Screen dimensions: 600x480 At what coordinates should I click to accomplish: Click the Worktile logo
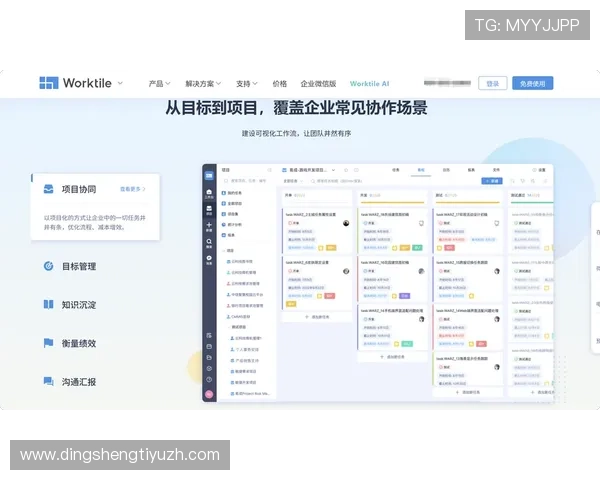point(75,83)
